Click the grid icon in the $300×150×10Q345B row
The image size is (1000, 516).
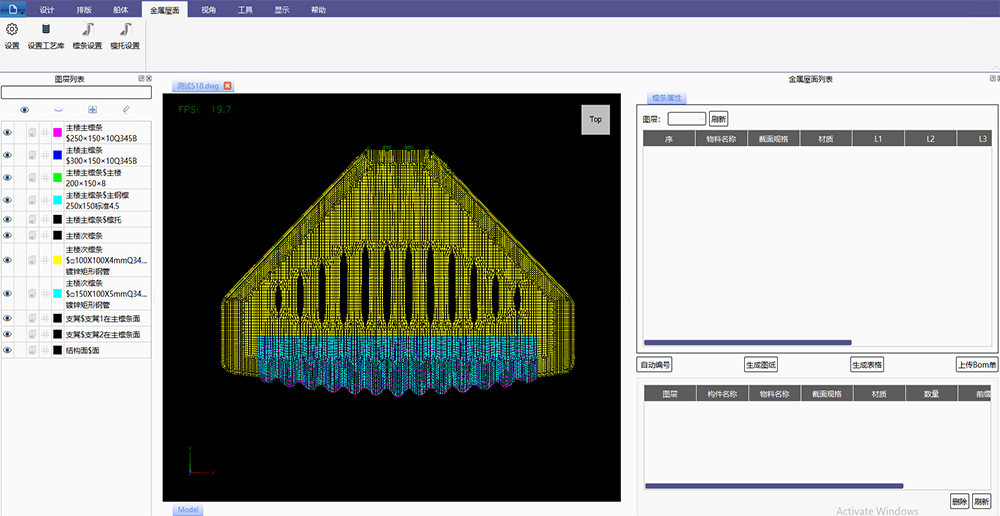point(45,155)
